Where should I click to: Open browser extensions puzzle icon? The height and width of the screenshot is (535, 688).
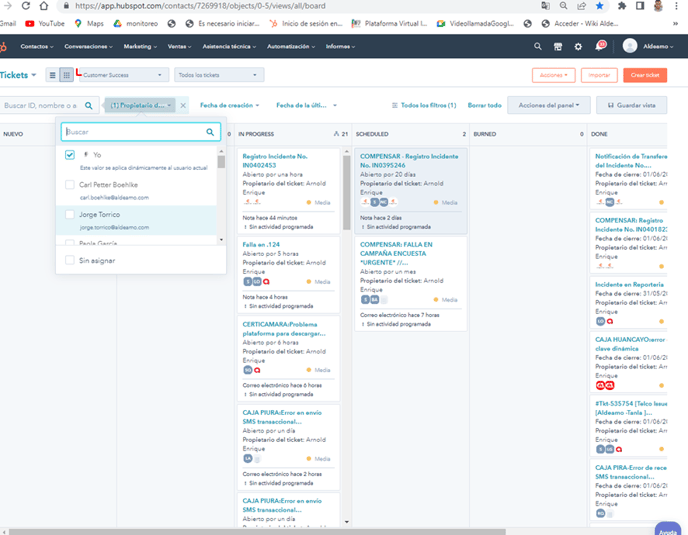click(622, 6)
